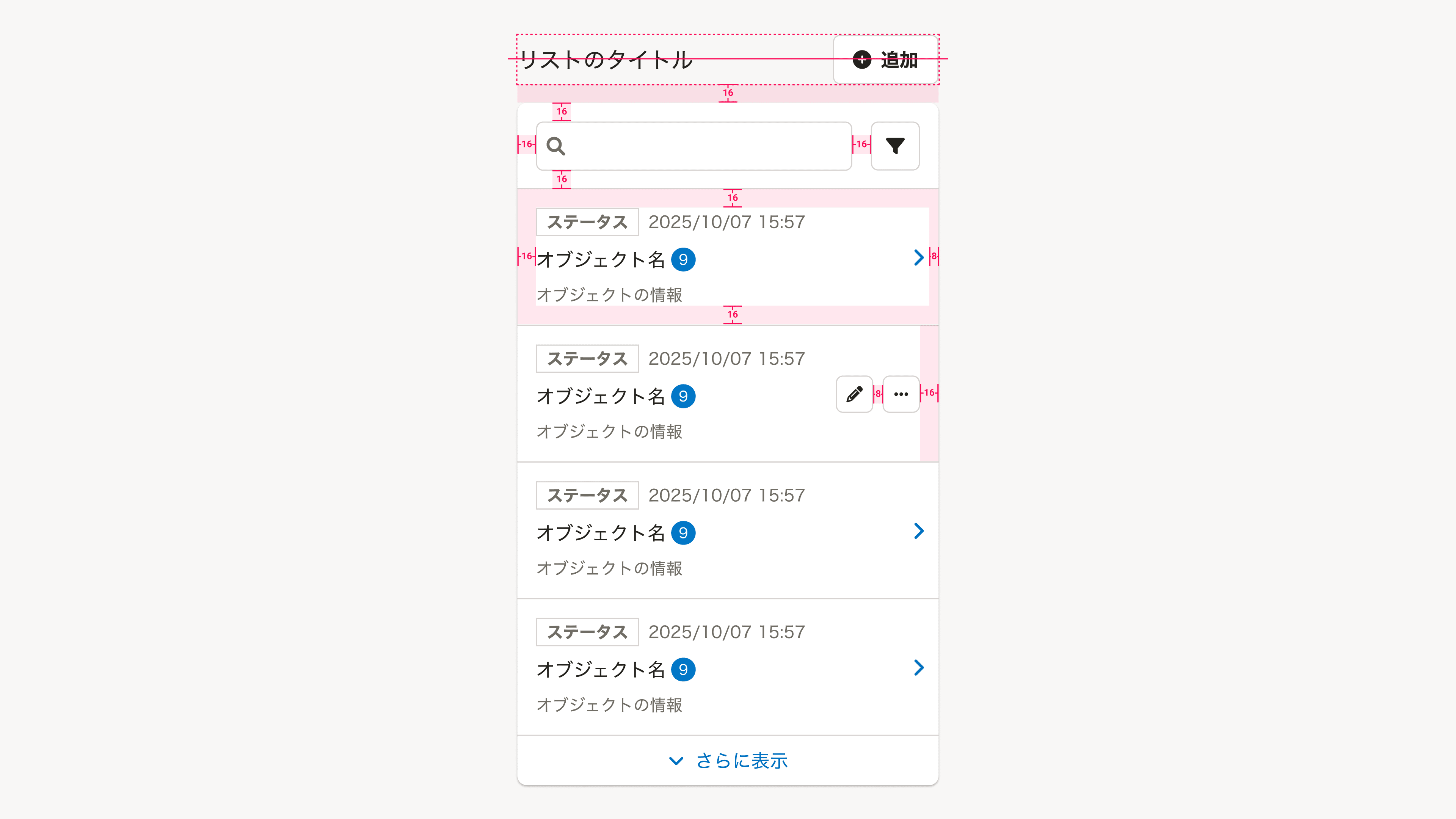The width and height of the screenshot is (1456, 819).
Task: Click the chevron on the last list item
Action: point(919,668)
